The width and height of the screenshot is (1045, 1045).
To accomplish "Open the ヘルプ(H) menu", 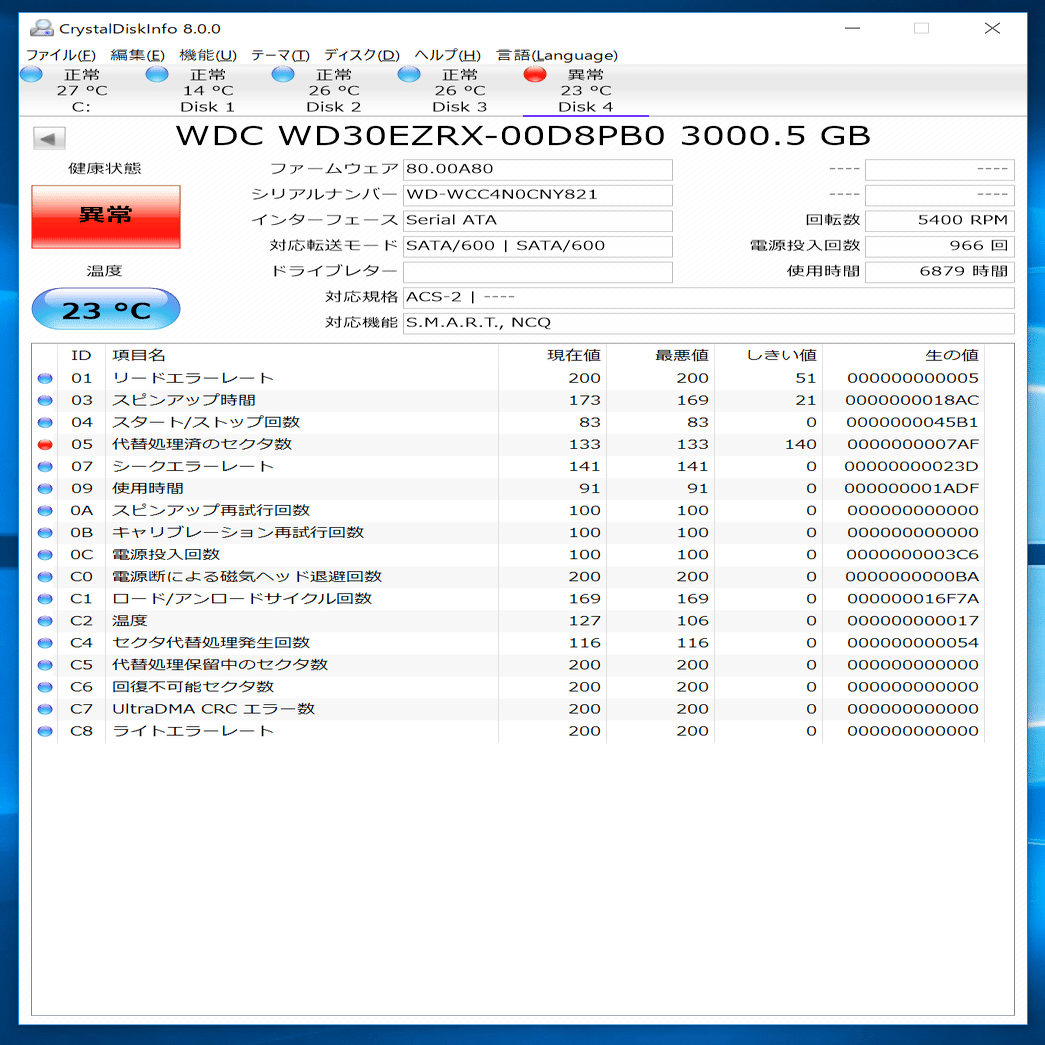I will 447,55.
